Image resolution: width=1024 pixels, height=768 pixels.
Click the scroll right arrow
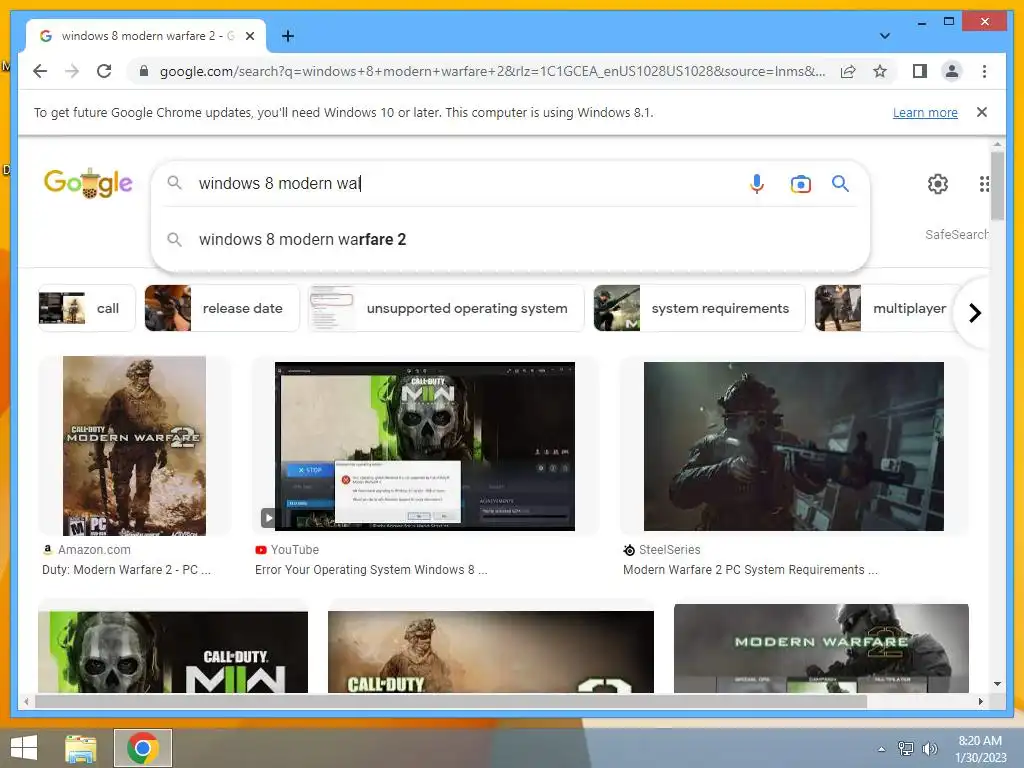980,701
